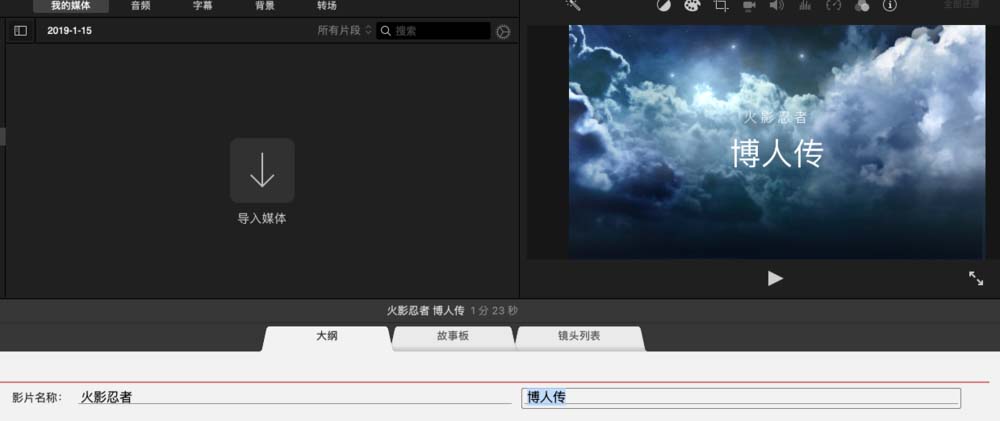Click the 1 分 23 秒 duration text
The width and height of the screenshot is (1000, 421).
[494, 311]
